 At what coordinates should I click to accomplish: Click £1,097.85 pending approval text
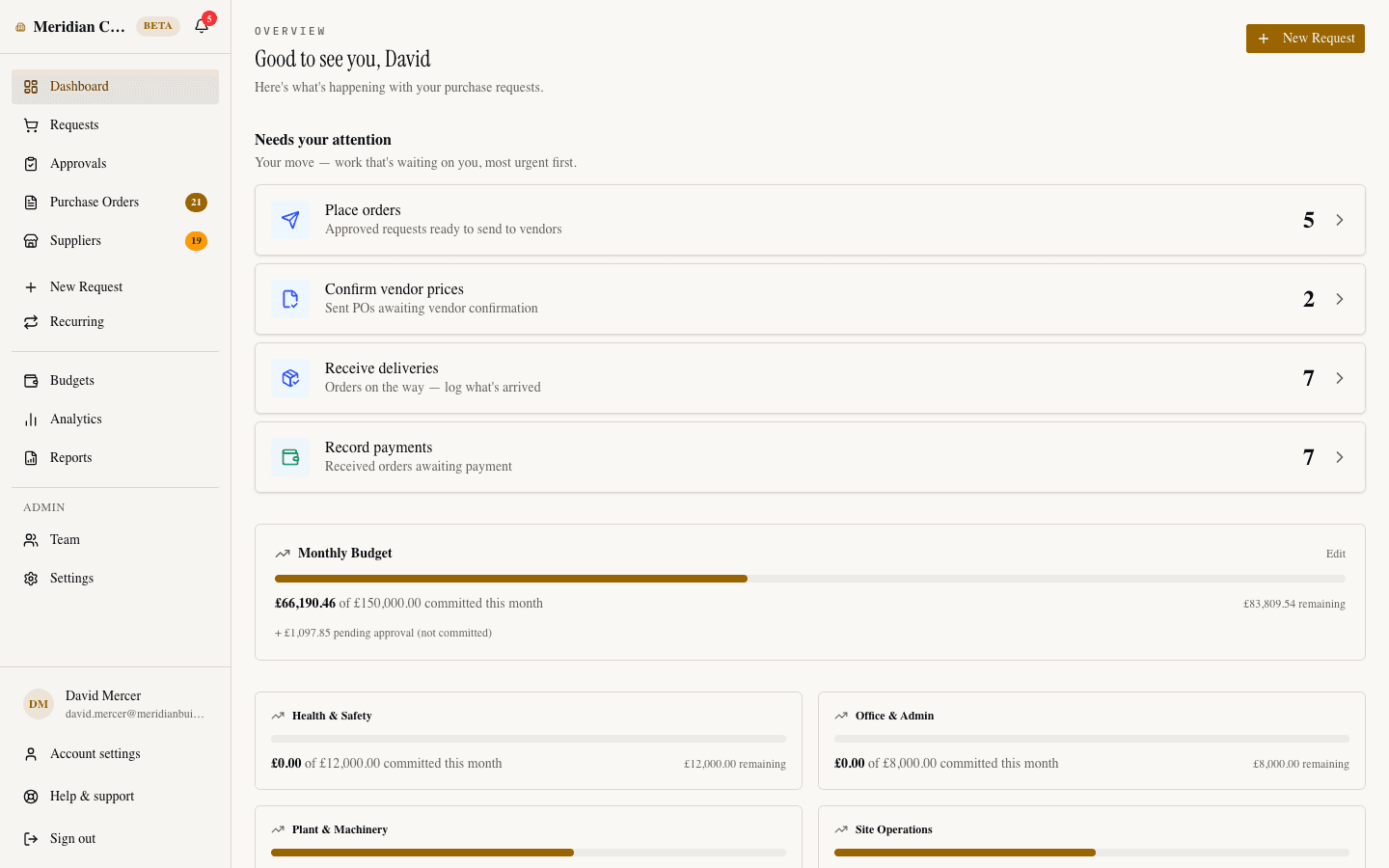coord(383,634)
